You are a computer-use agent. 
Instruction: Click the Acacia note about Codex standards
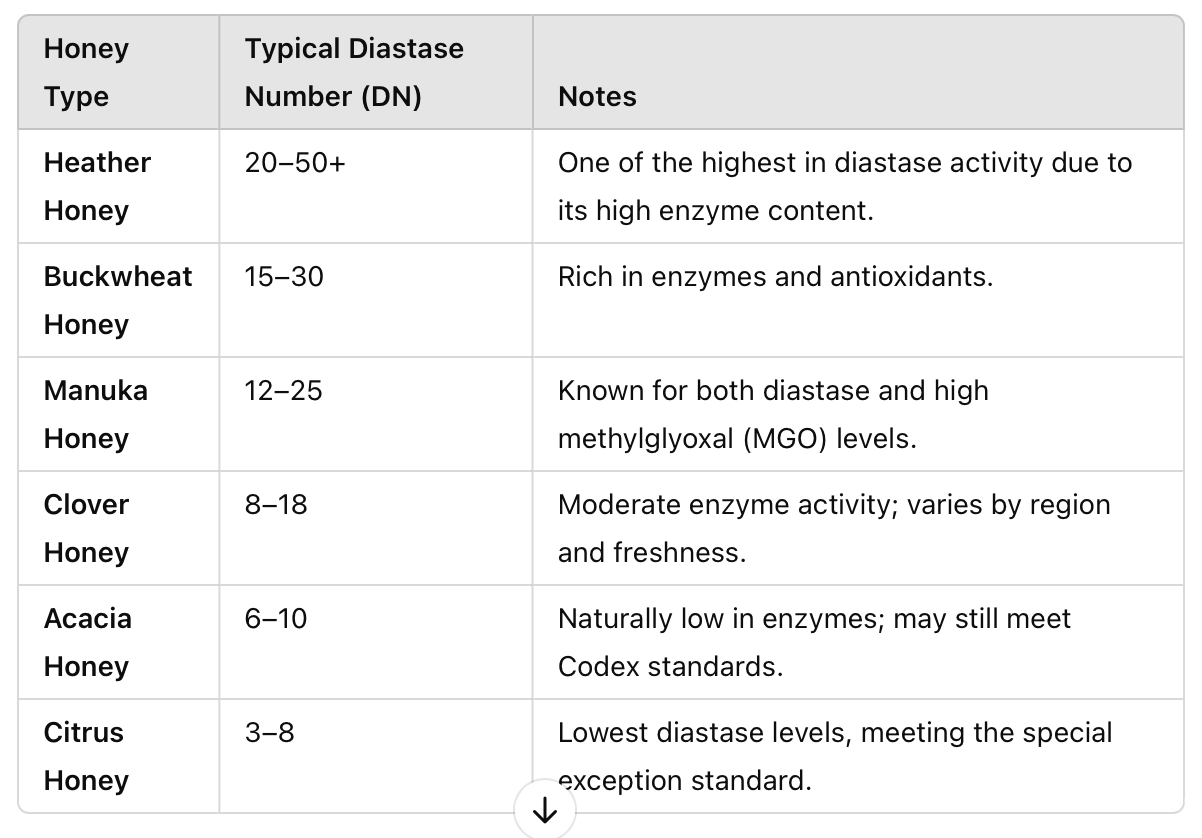[x=814, y=642]
